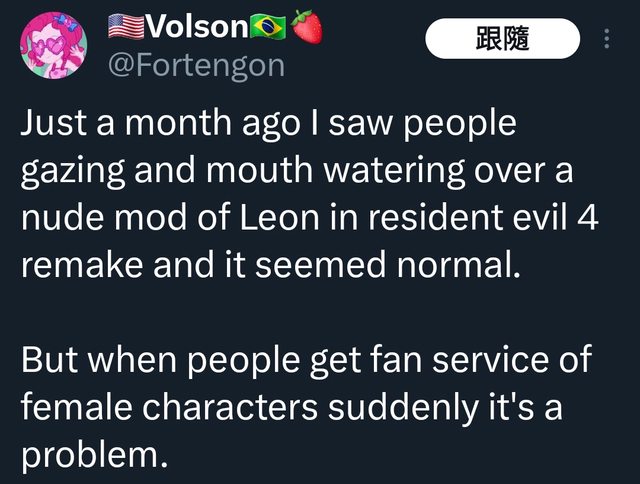Viewport: 640px width, 484px height.
Task: Click the word "remake" in the tweet
Action: tap(71, 264)
